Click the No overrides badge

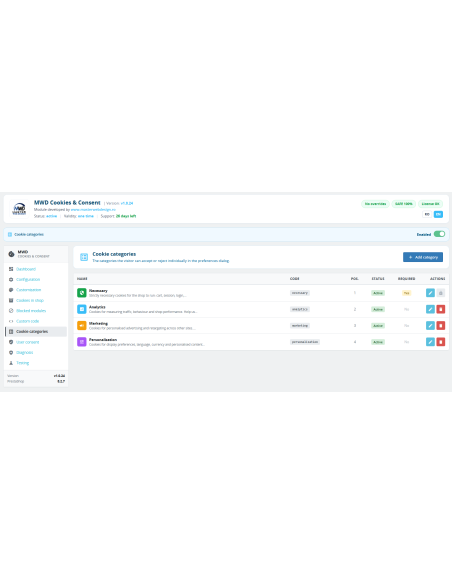coord(375,204)
